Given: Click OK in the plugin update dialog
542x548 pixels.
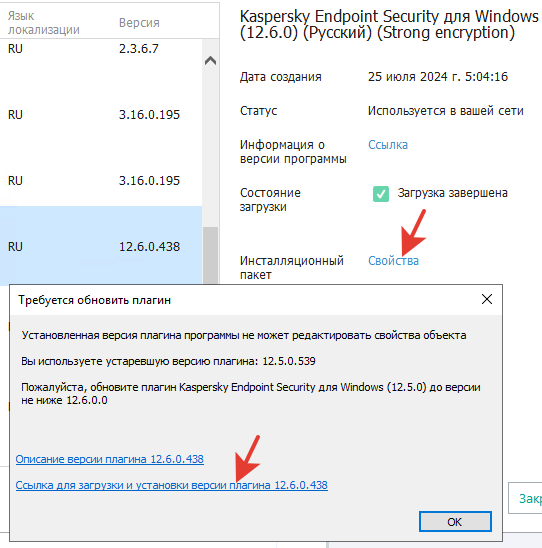Looking at the screenshot, I should coord(455,522).
